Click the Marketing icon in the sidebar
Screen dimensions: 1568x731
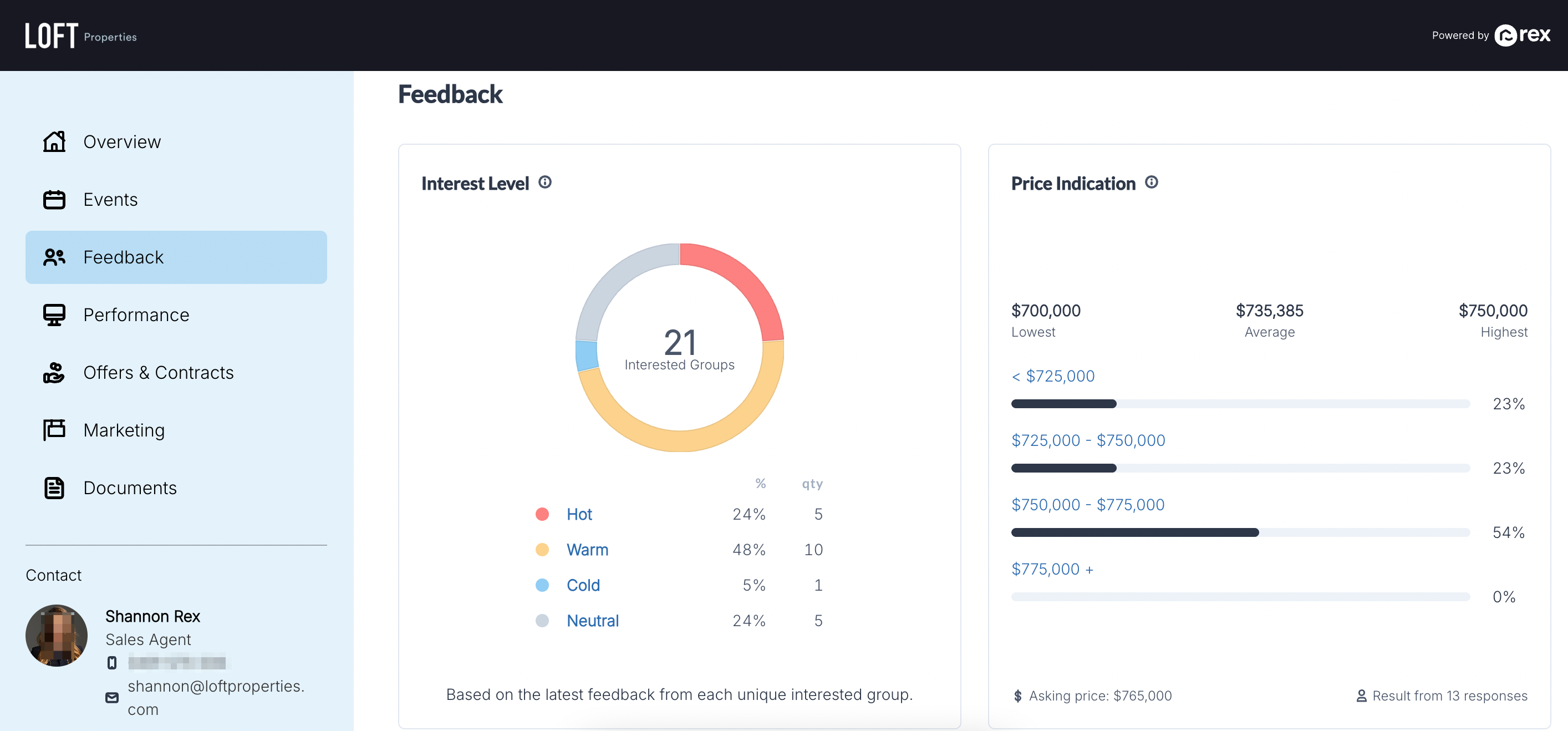[54, 430]
